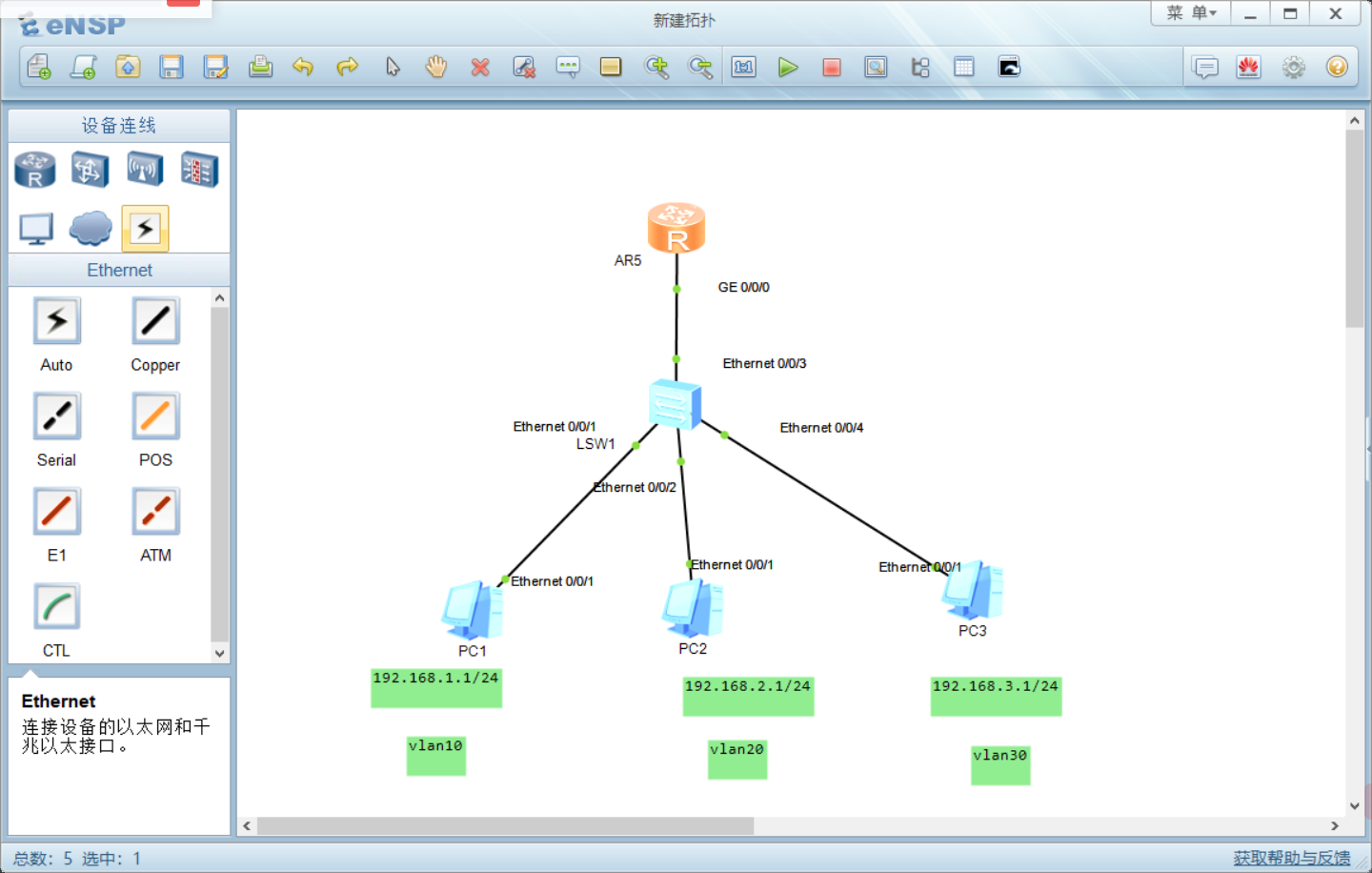1372x873 pixels.
Task: Zoom out of the topology canvas
Action: (x=700, y=67)
